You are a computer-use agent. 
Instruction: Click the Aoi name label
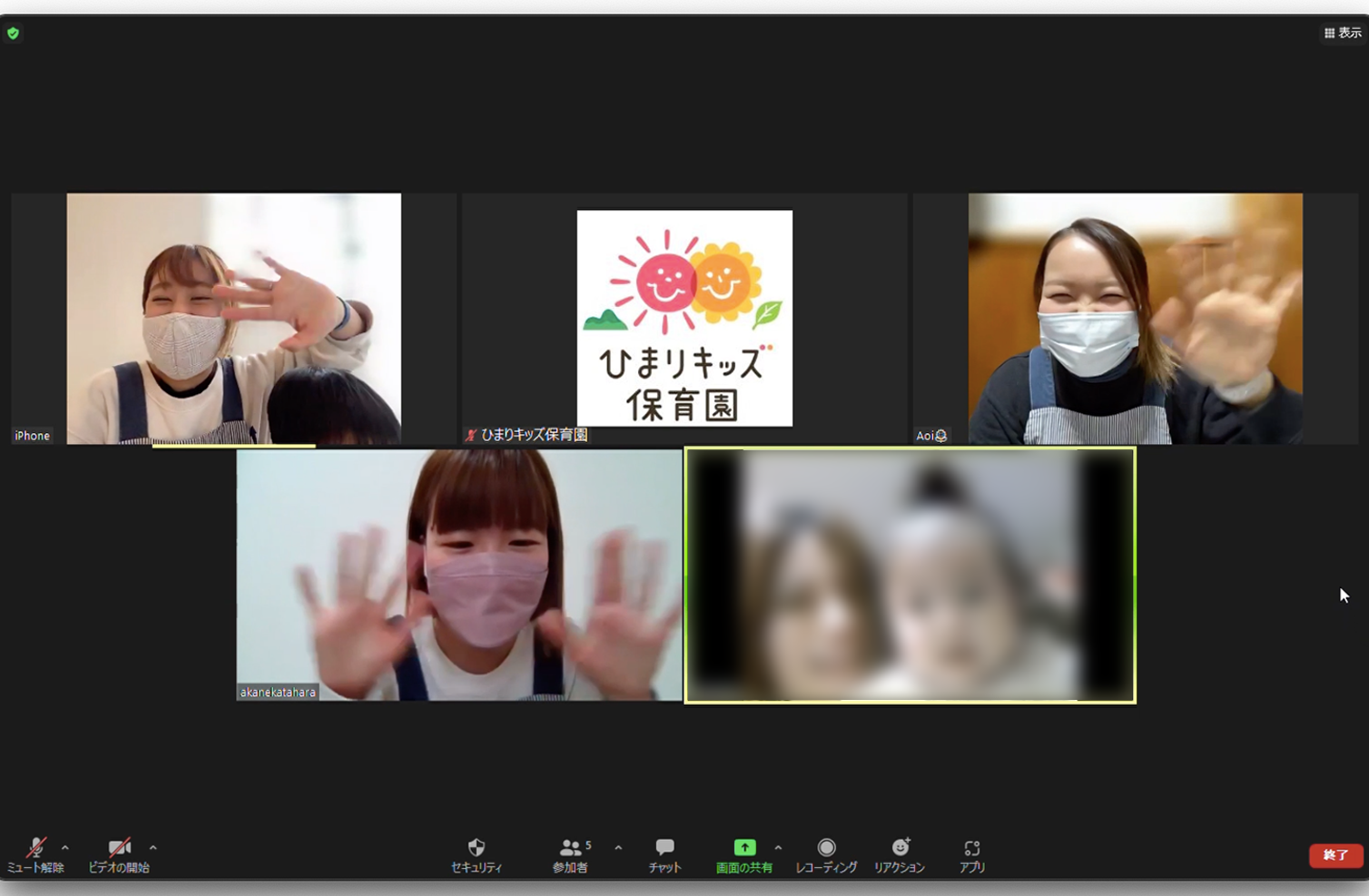[931, 436]
